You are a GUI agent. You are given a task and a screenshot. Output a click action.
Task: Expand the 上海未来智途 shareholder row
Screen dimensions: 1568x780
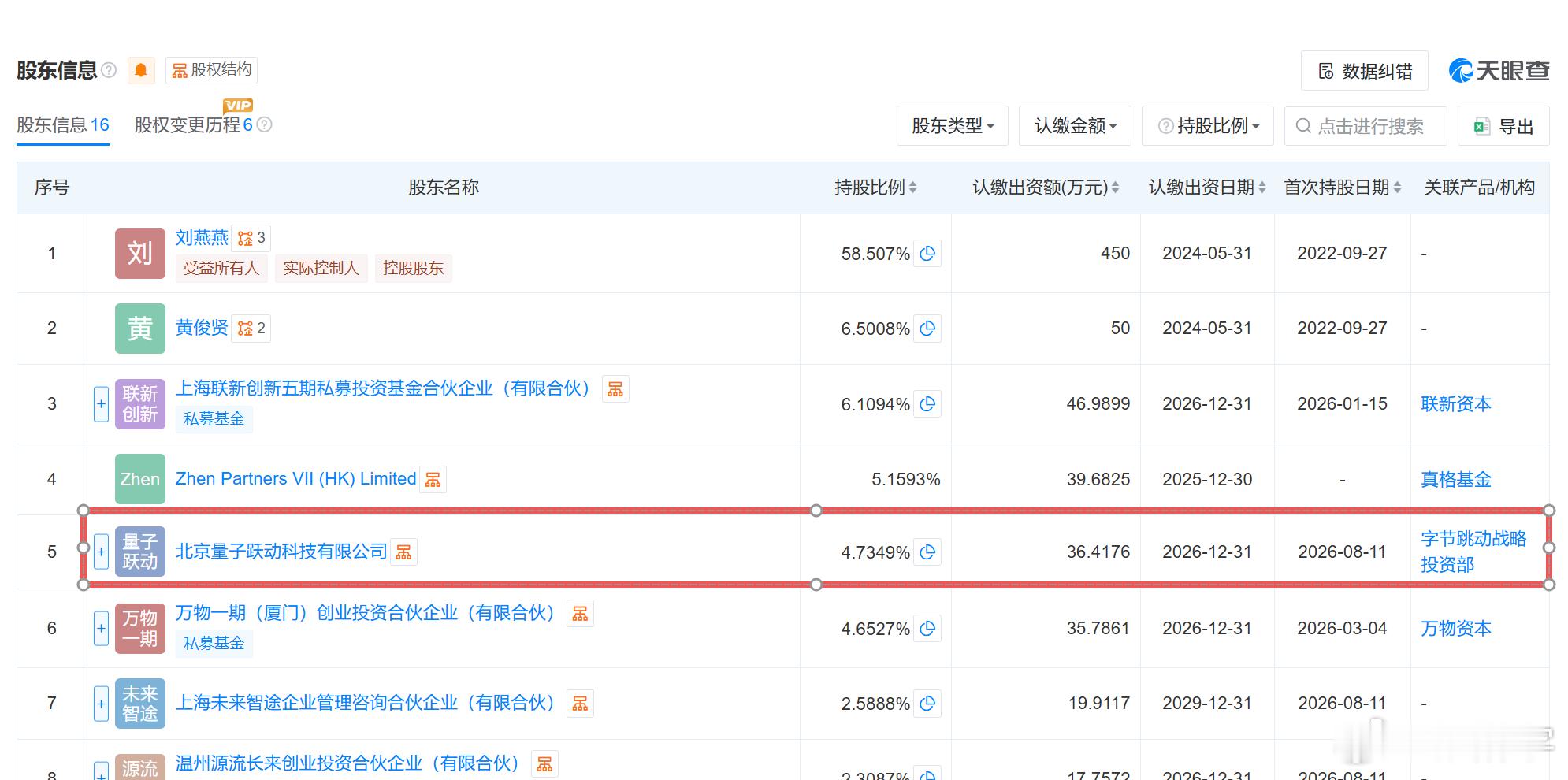[x=101, y=704]
